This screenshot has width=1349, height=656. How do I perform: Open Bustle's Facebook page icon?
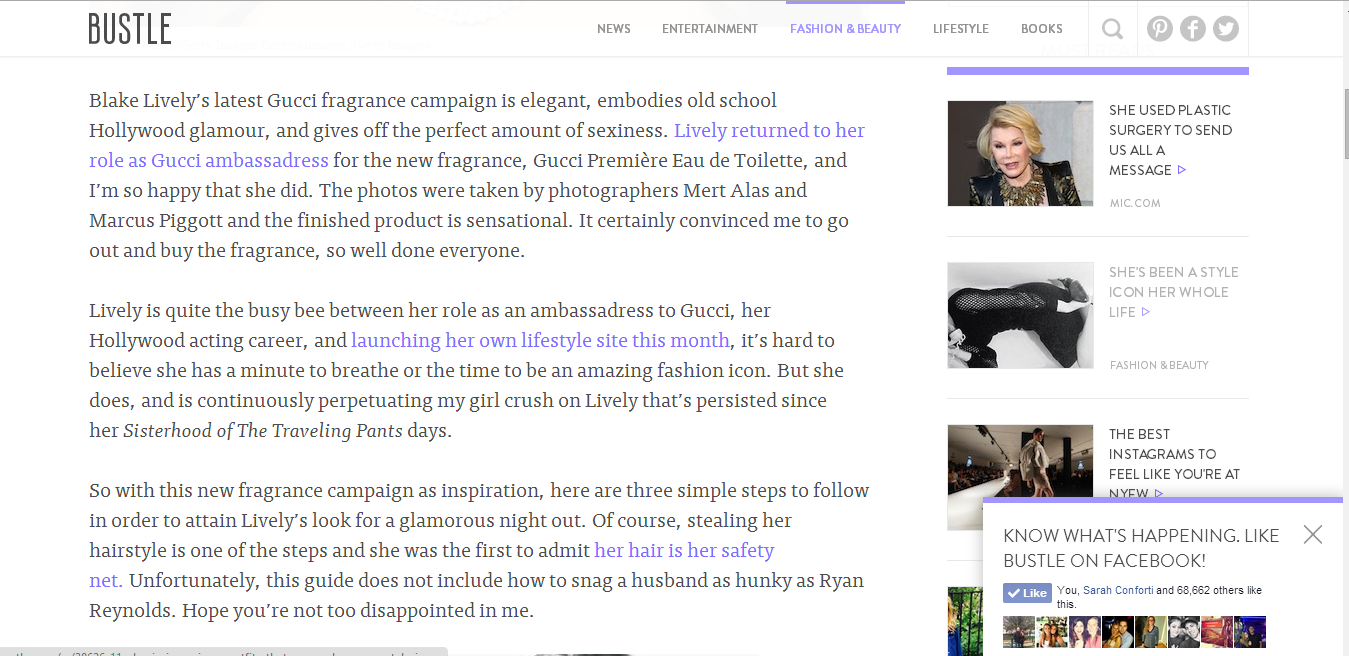pyautogui.click(x=1192, y=29)
